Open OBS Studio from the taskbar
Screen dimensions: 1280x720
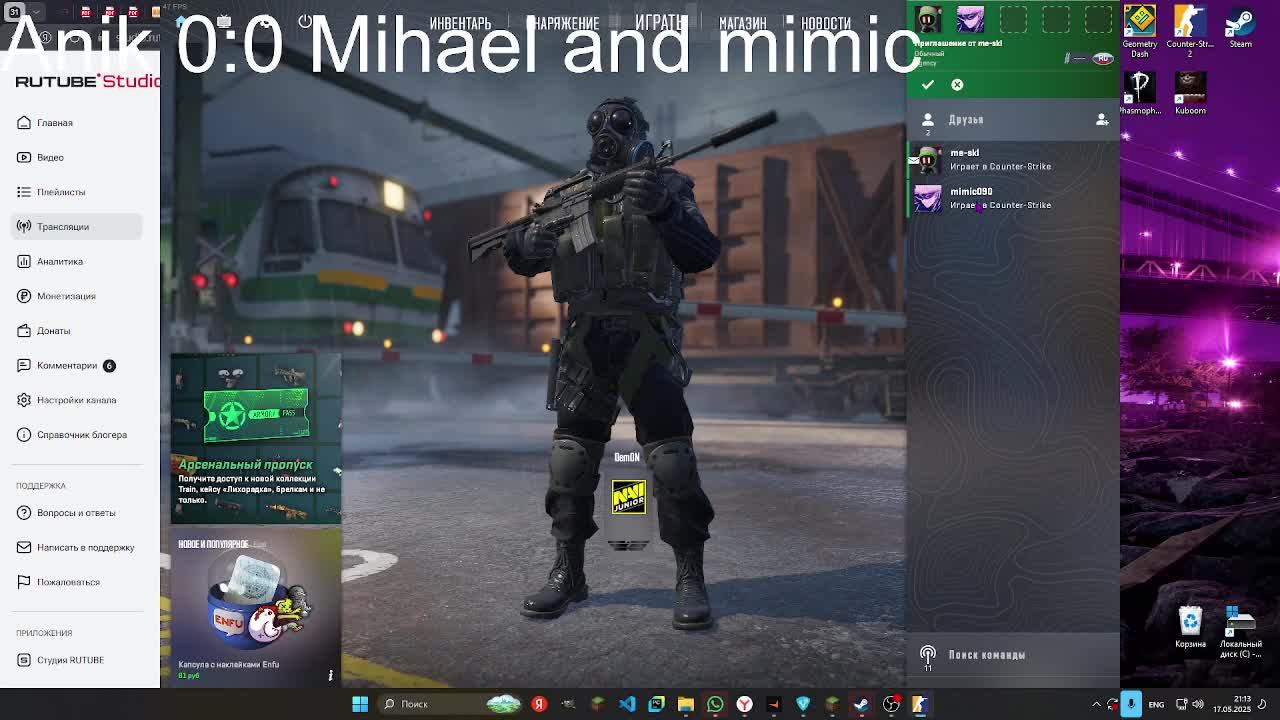point(891,704)
